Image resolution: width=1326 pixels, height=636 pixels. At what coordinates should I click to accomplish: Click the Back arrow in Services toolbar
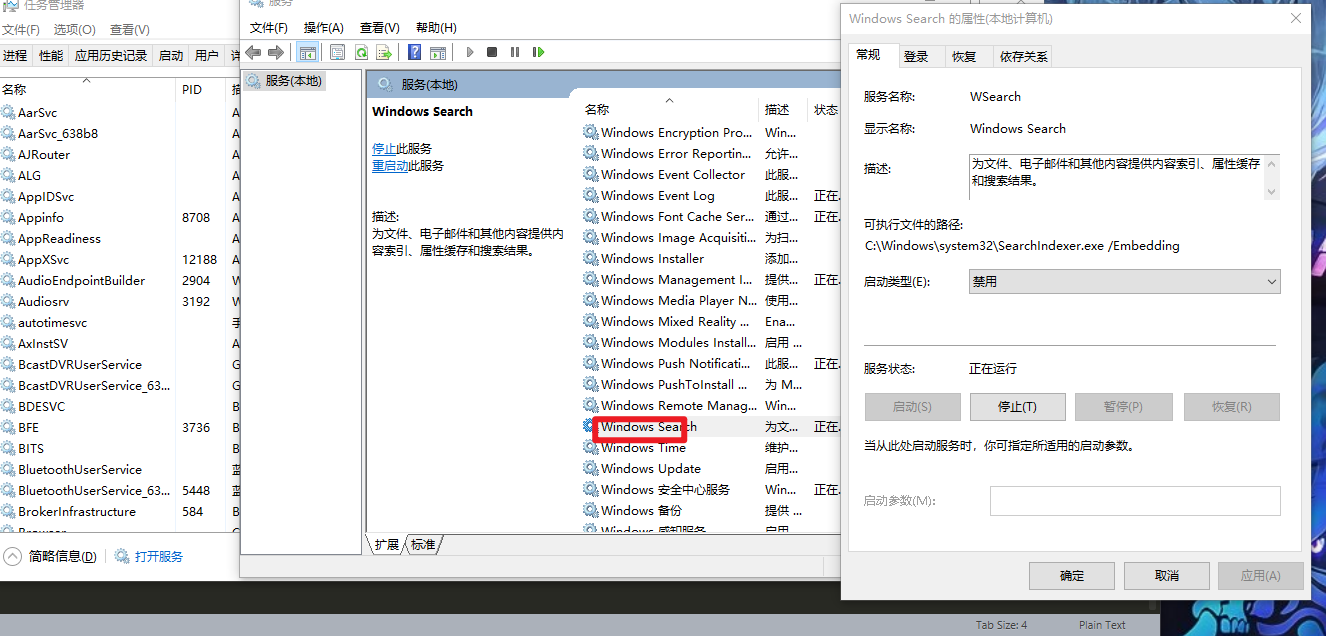[253, 52]
